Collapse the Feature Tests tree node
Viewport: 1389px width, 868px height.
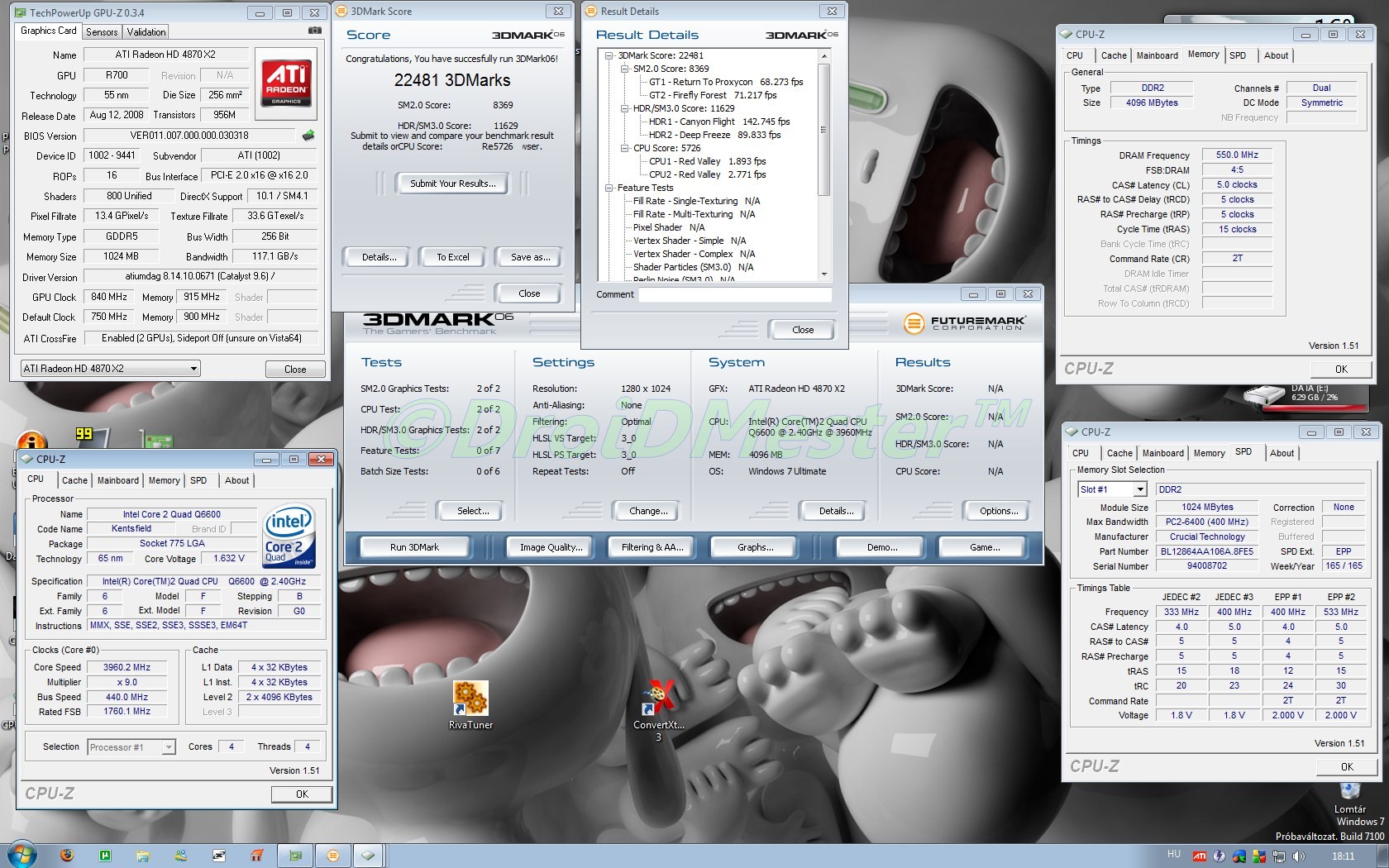pos(609,188)
